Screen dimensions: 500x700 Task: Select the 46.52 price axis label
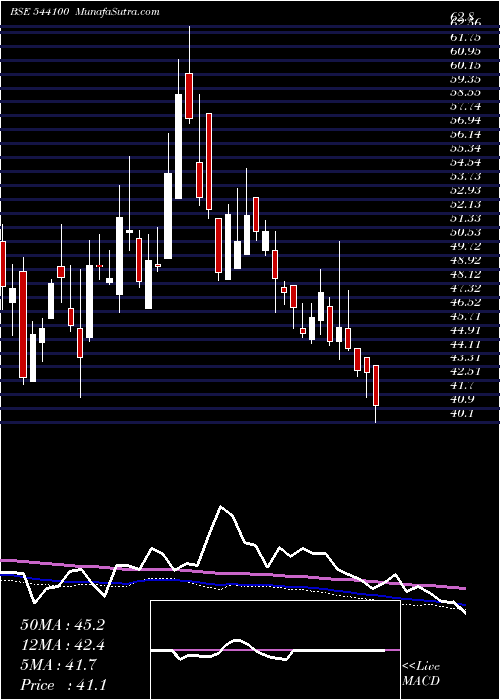(465, 301)
